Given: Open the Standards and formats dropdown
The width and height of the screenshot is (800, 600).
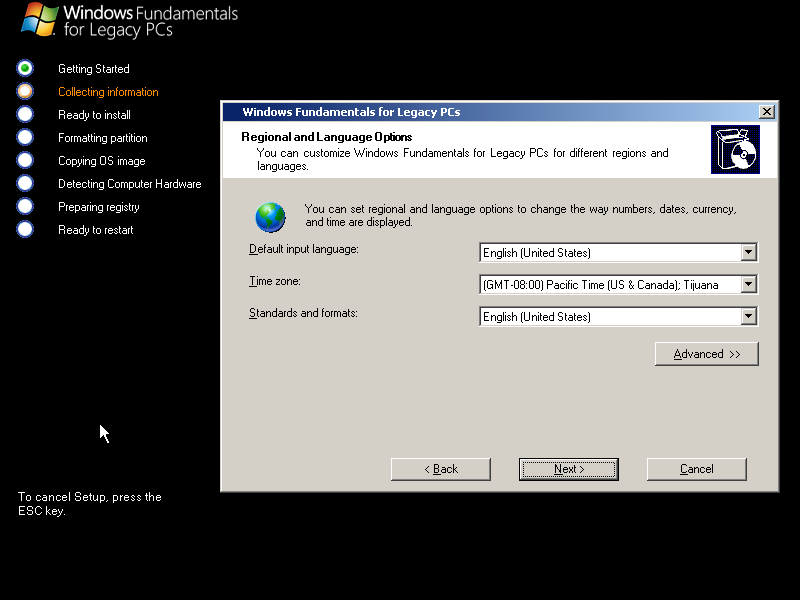Looking at the screenshot, I should pos(749,316).
